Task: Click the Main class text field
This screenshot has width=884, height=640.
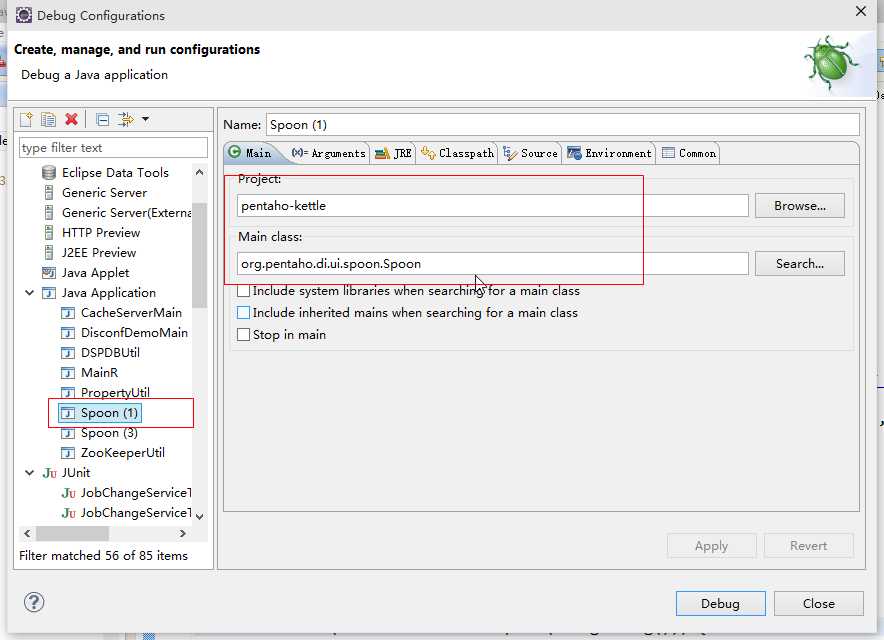Action: 492,263
